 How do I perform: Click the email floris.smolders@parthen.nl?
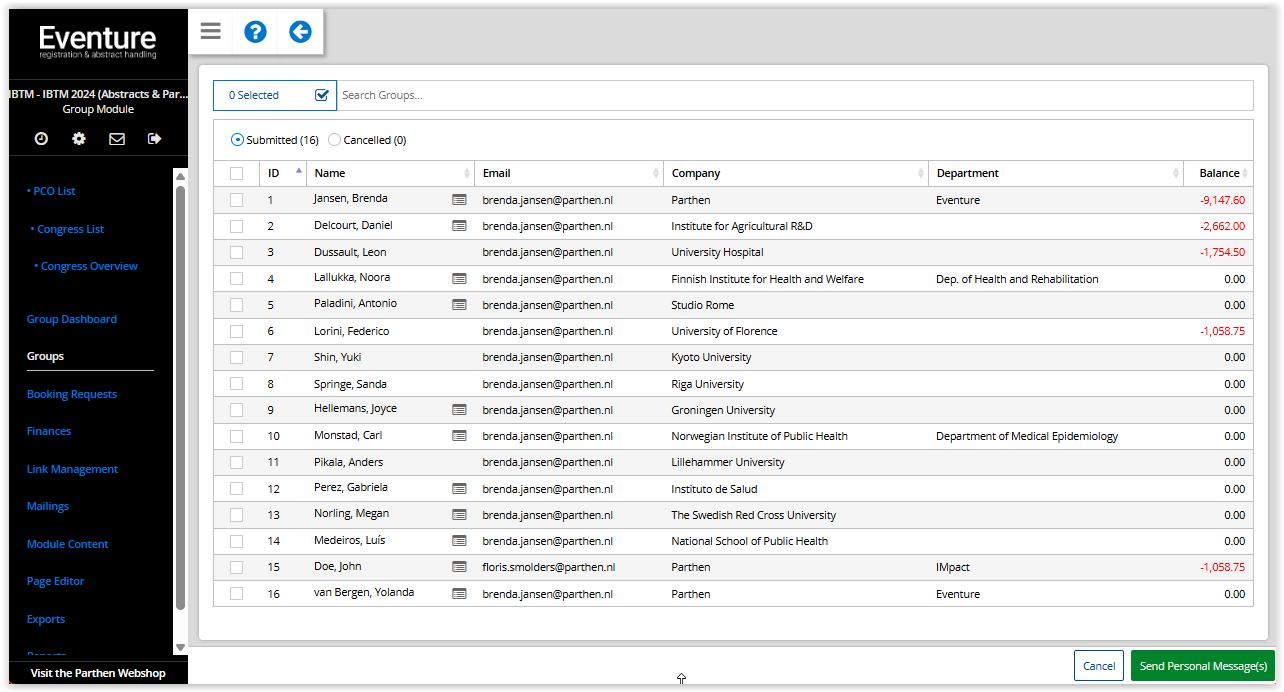pos(549,567)
